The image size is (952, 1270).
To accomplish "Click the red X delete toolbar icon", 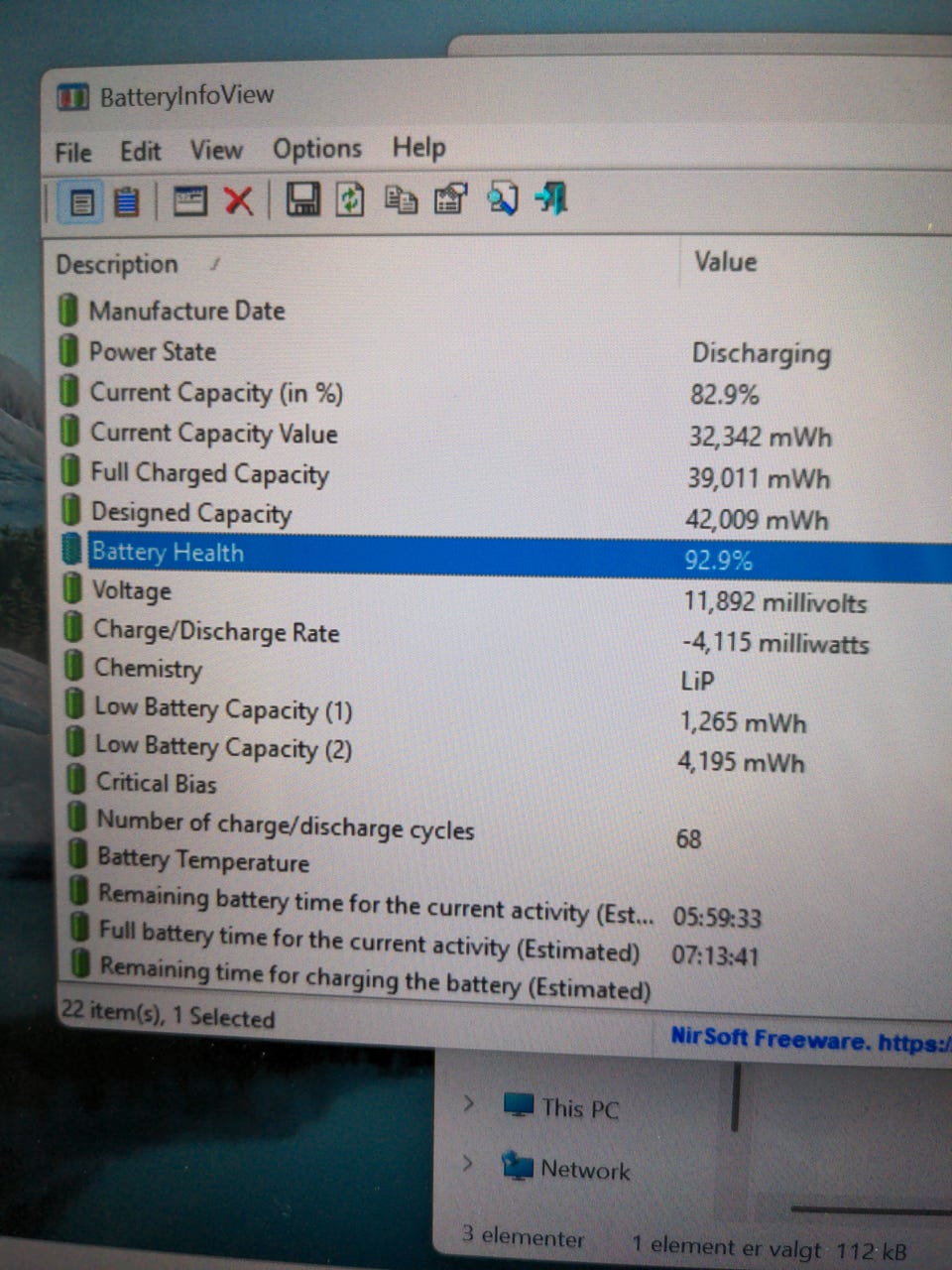I will (238, 201).
